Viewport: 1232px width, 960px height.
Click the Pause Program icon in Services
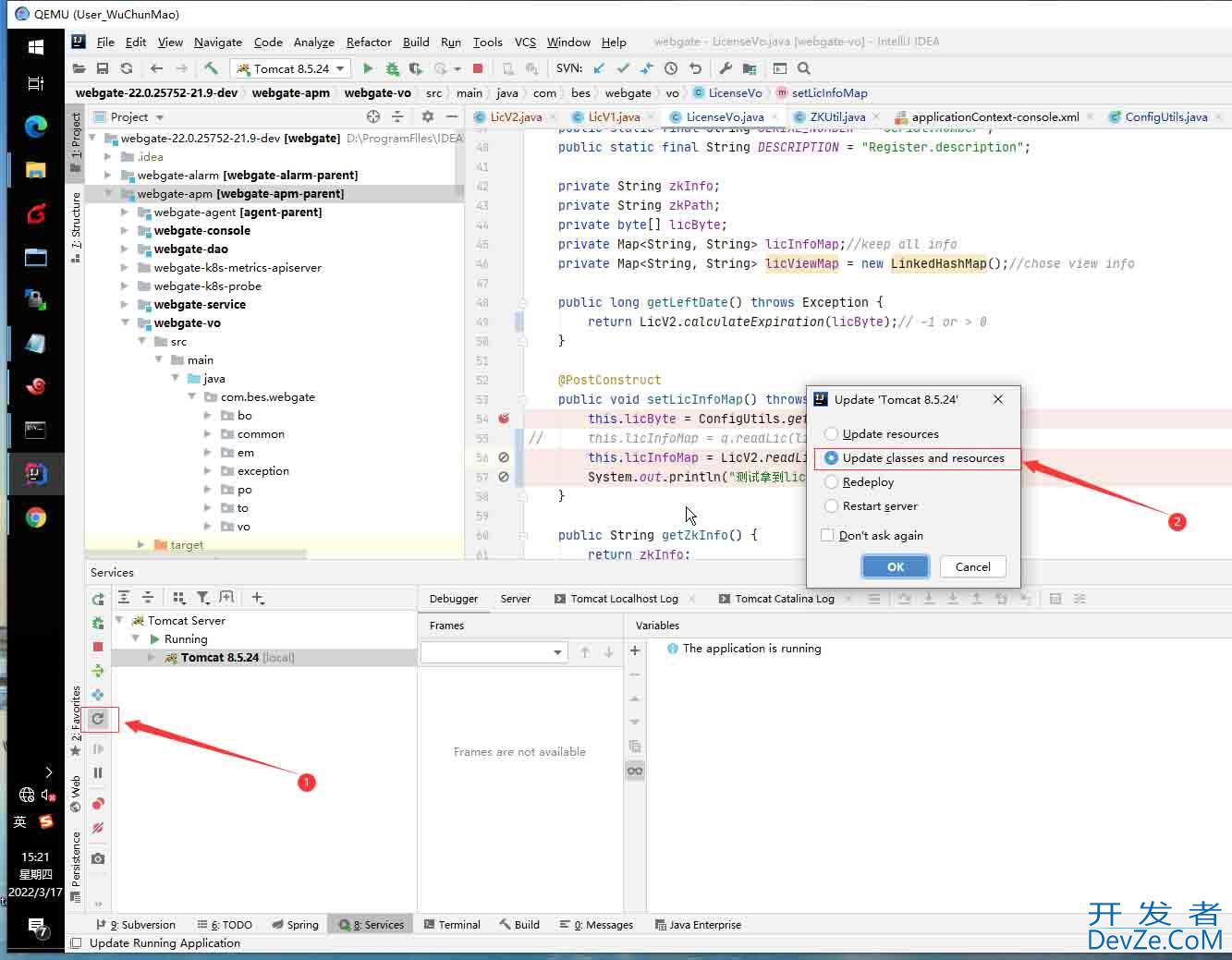(98, 772)
